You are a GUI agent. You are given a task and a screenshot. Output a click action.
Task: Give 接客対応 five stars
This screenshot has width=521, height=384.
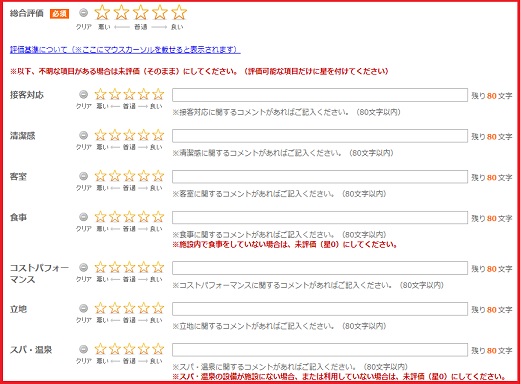click(x=158, y=94)
